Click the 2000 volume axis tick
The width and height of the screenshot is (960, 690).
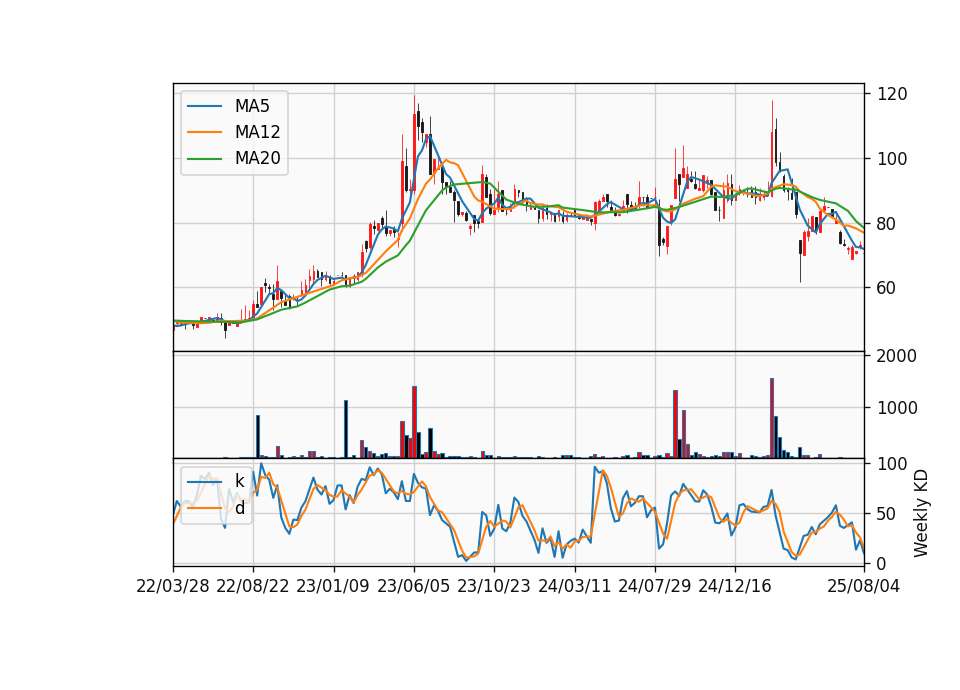pyautogui.click(x=897, y=356)
